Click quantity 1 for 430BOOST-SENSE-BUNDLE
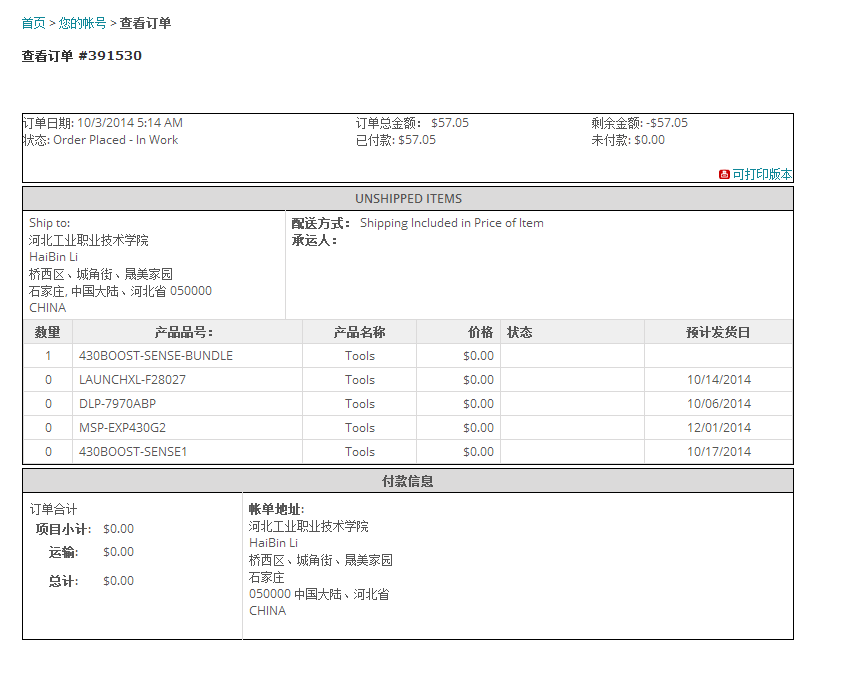 [x=48, y=356]
